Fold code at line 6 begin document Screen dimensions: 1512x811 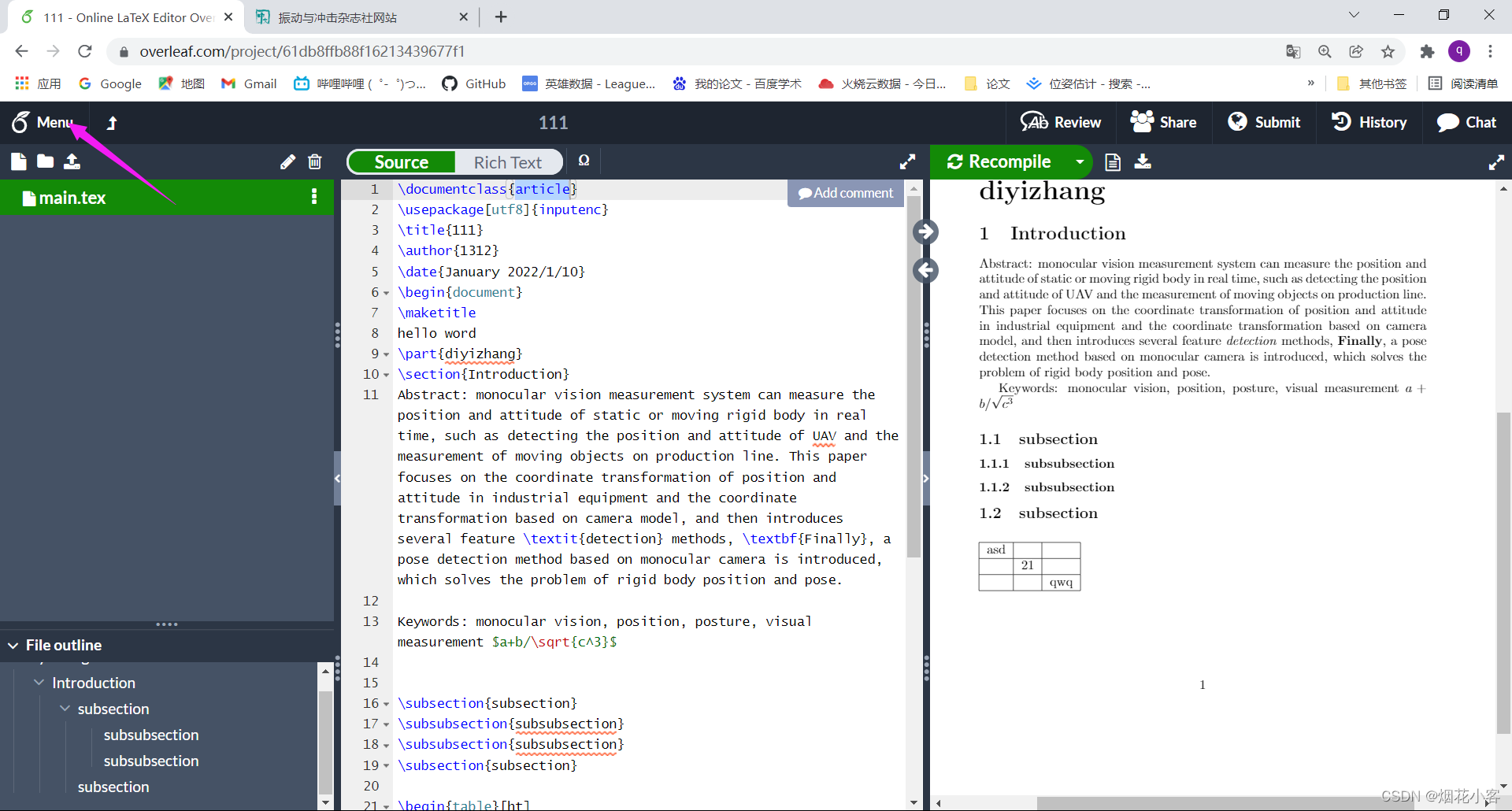(x=386, y=293)
